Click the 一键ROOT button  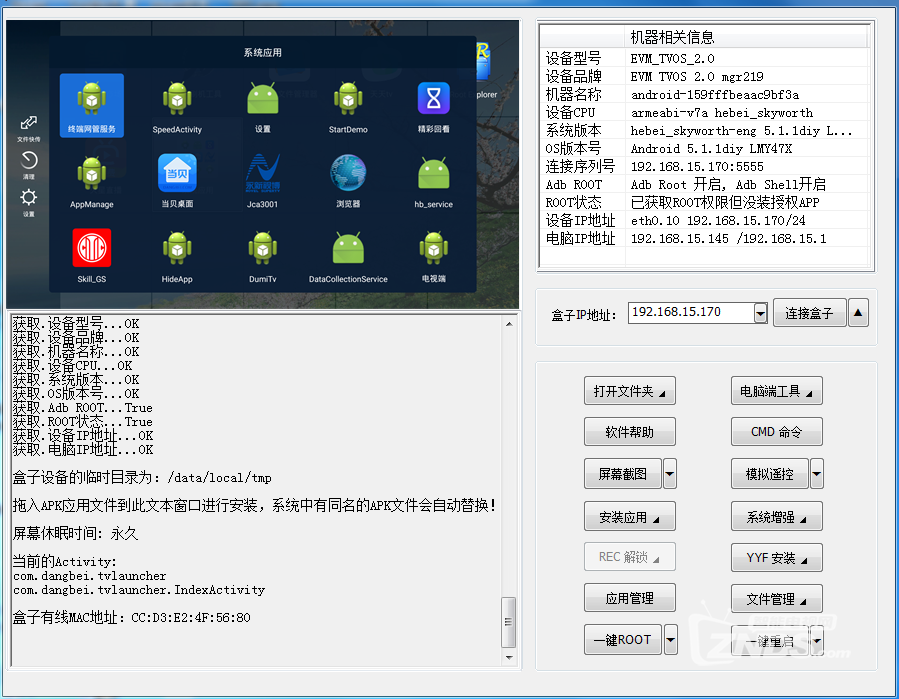point(623,639)
